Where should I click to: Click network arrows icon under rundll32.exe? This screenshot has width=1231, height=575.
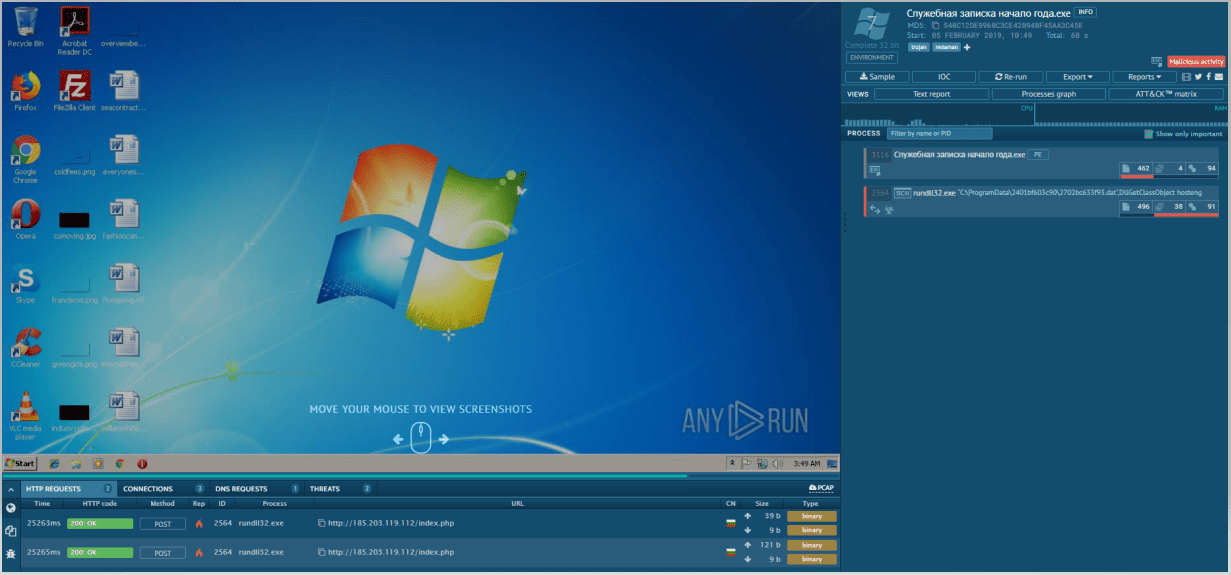[x=875, y=209]
